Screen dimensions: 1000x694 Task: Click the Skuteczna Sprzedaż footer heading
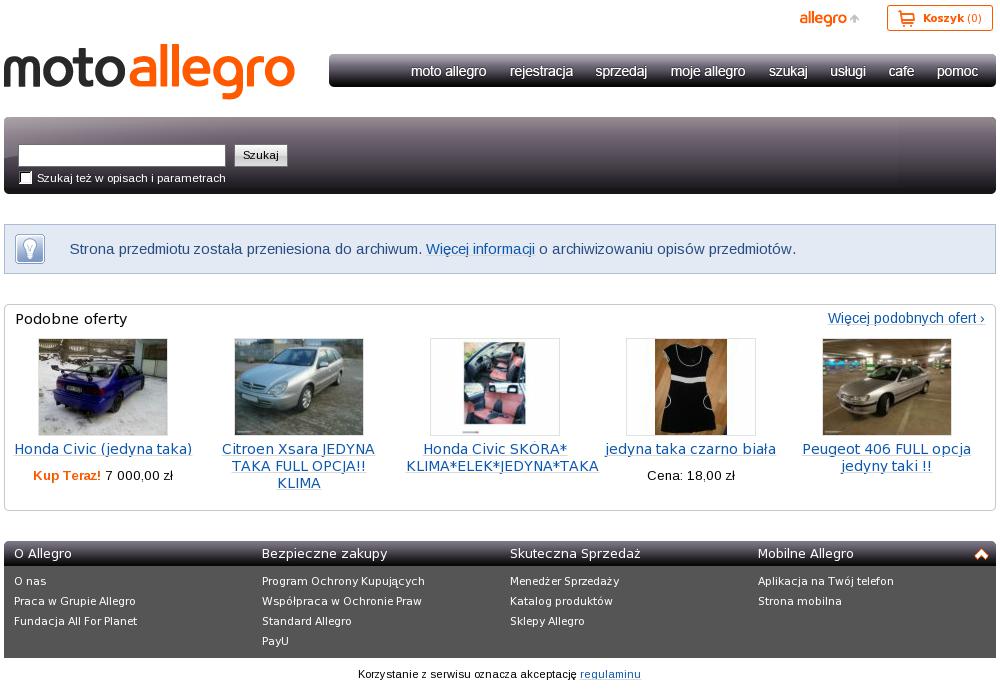pyautogui.click(x=575, y=554)
